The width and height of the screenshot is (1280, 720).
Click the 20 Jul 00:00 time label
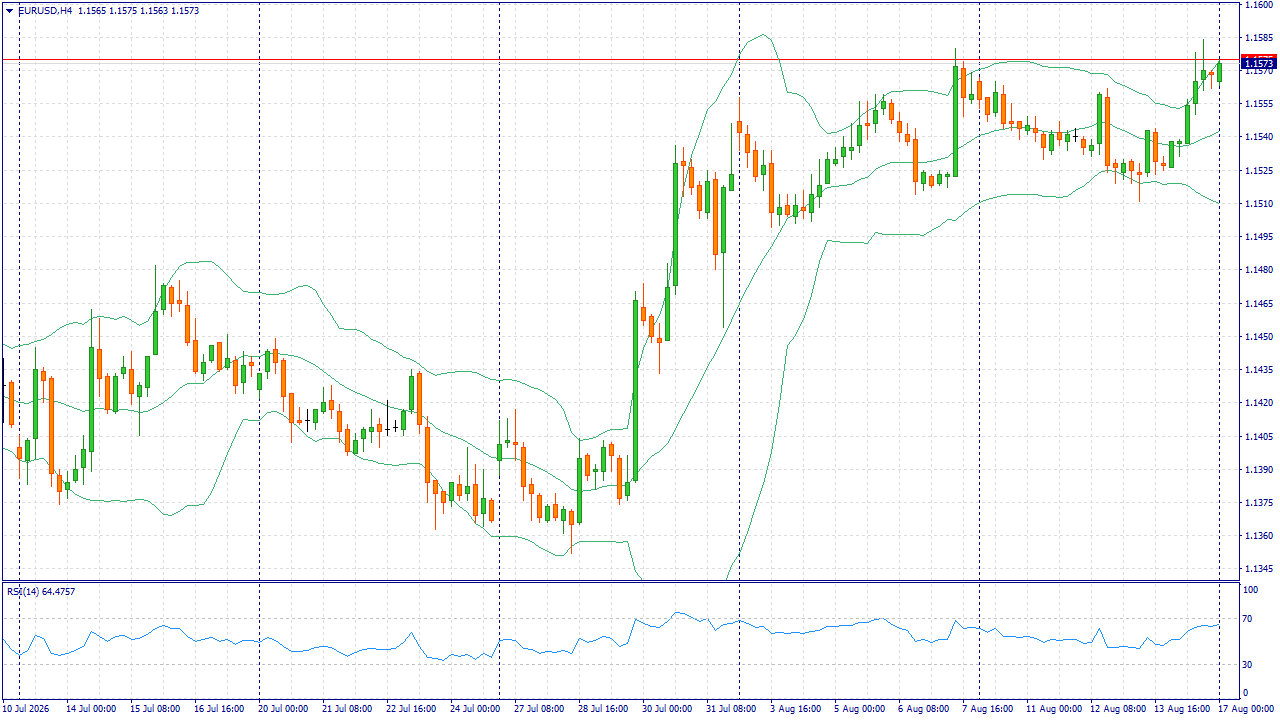coord(283,709)
